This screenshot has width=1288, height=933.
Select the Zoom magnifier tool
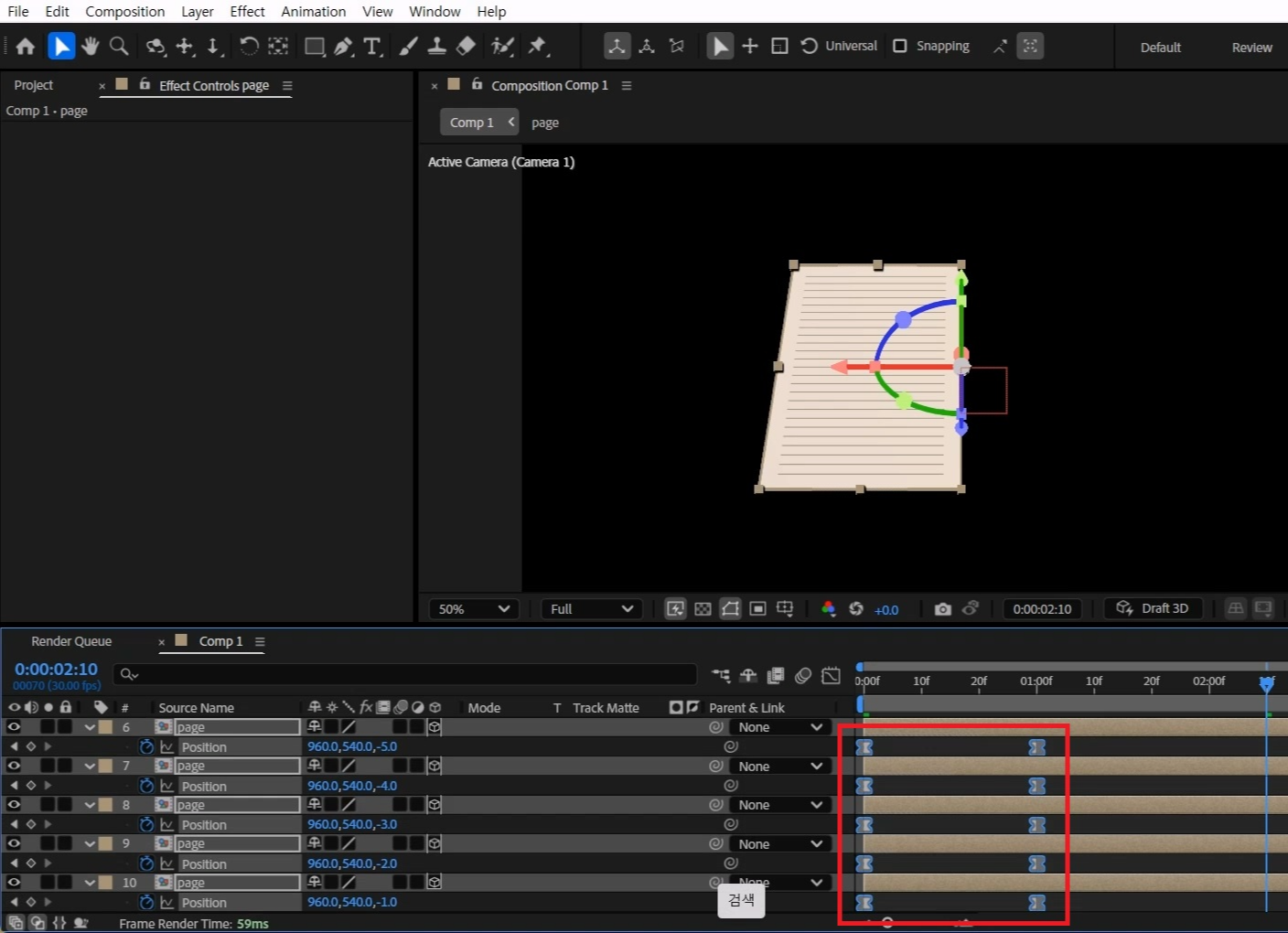click(x=119, y=46)
